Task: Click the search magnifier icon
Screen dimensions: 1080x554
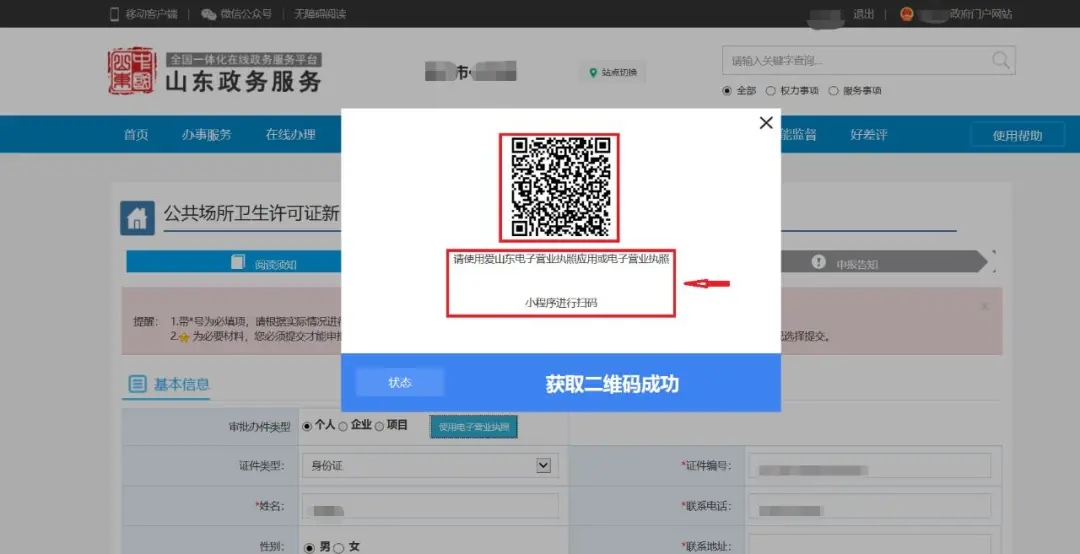Action: tap(1001, 60)
